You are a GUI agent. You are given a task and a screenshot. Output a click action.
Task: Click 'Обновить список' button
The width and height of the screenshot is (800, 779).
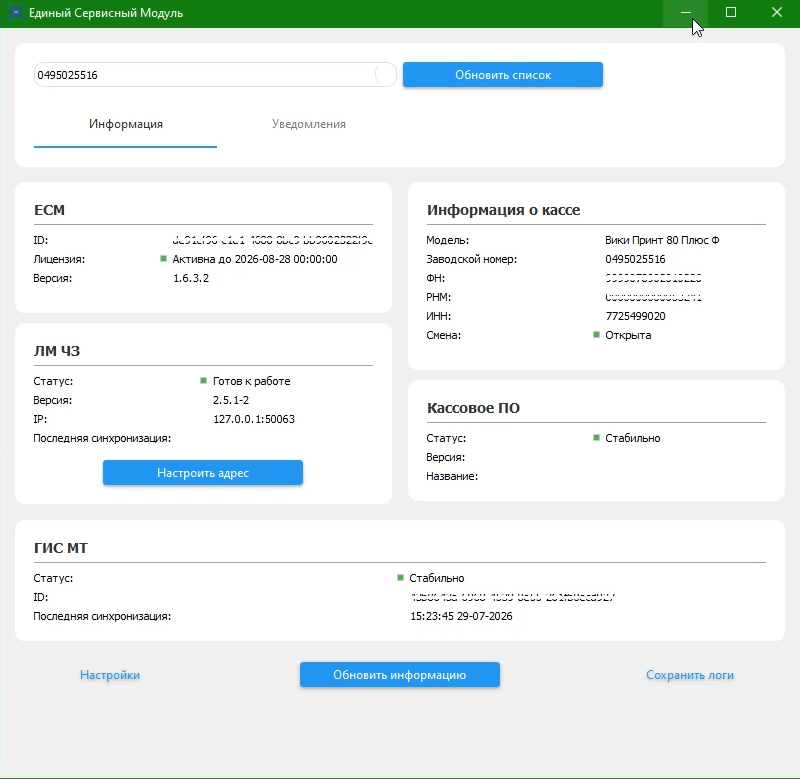coord(503,75)
